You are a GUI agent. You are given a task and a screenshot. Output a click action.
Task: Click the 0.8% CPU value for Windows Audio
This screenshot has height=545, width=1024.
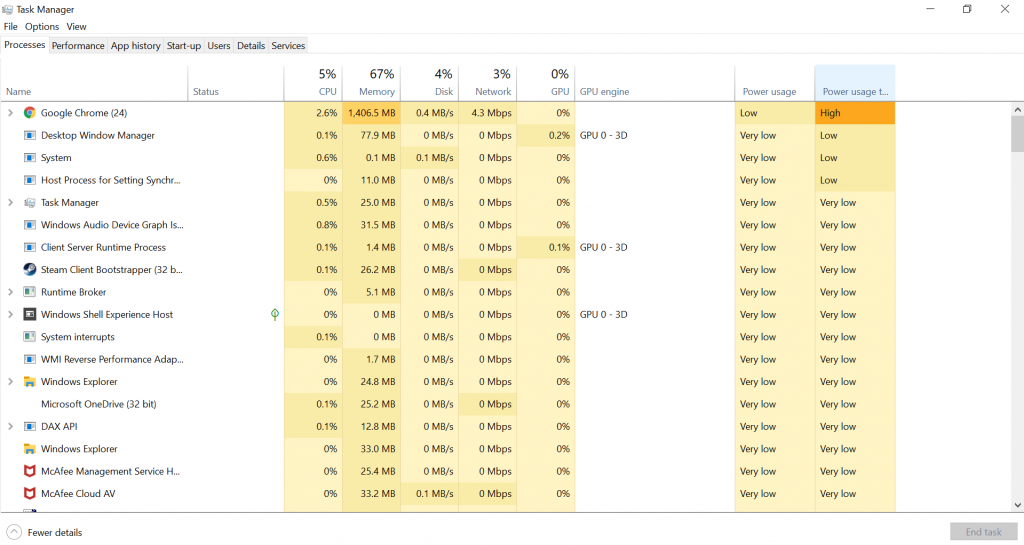(x=313, y=225)
